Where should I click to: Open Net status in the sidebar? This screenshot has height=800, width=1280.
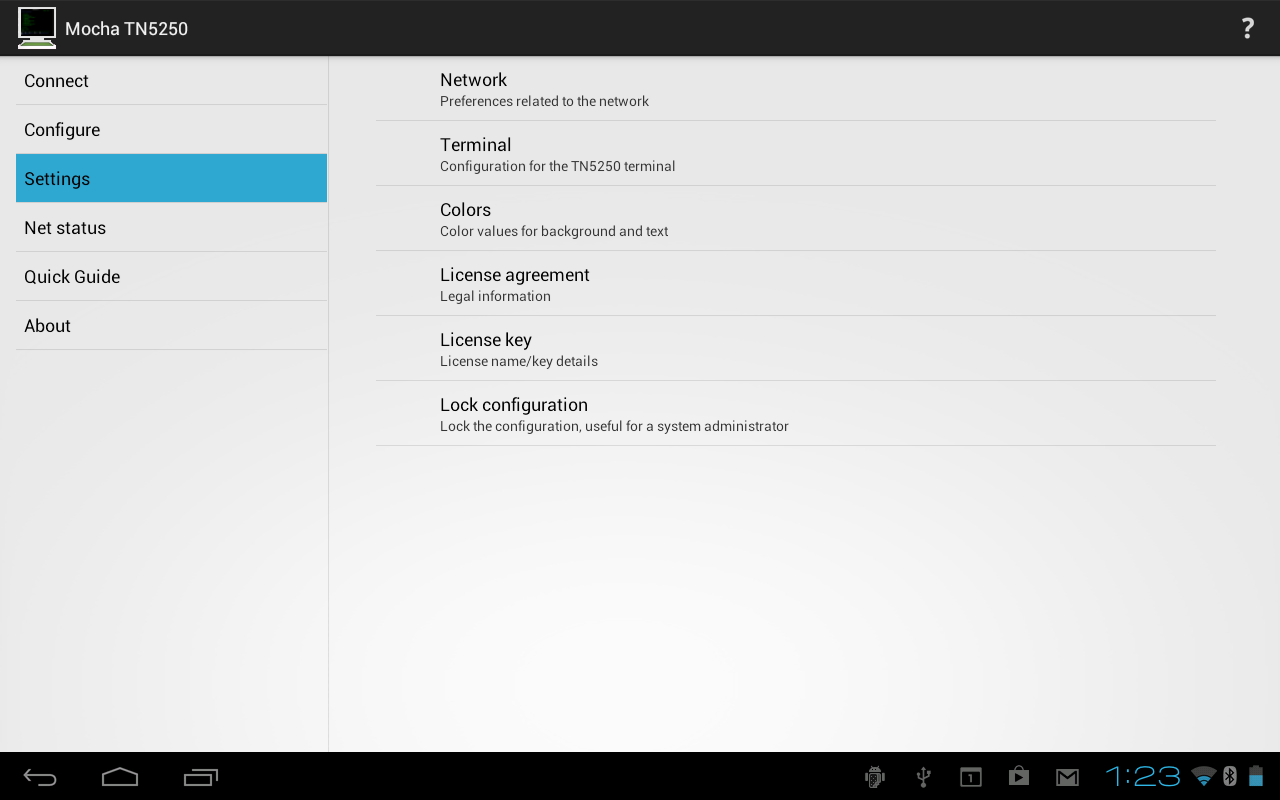(x=171, y=228)
